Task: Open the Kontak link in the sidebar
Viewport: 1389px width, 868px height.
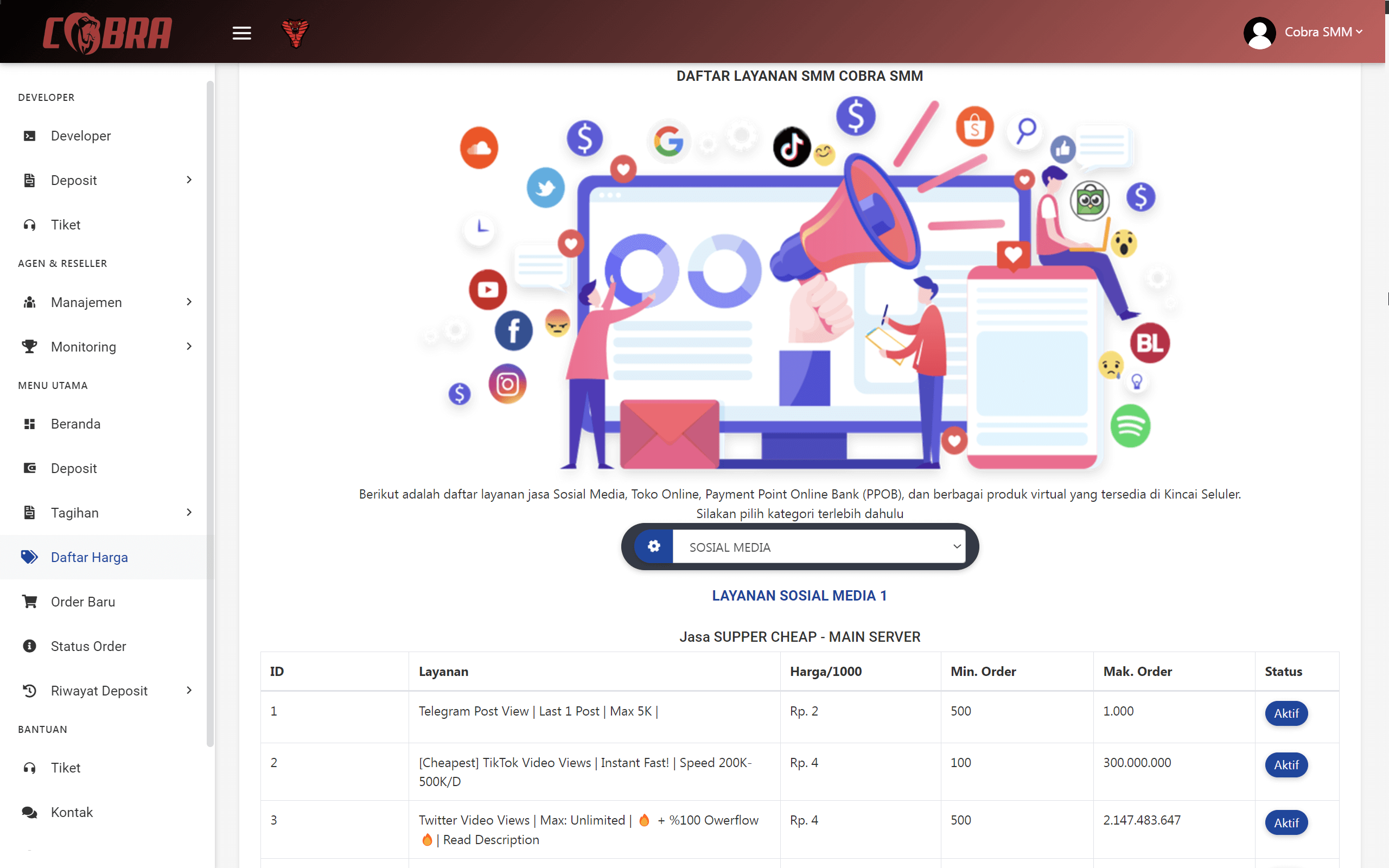Action: coord(72,812)
